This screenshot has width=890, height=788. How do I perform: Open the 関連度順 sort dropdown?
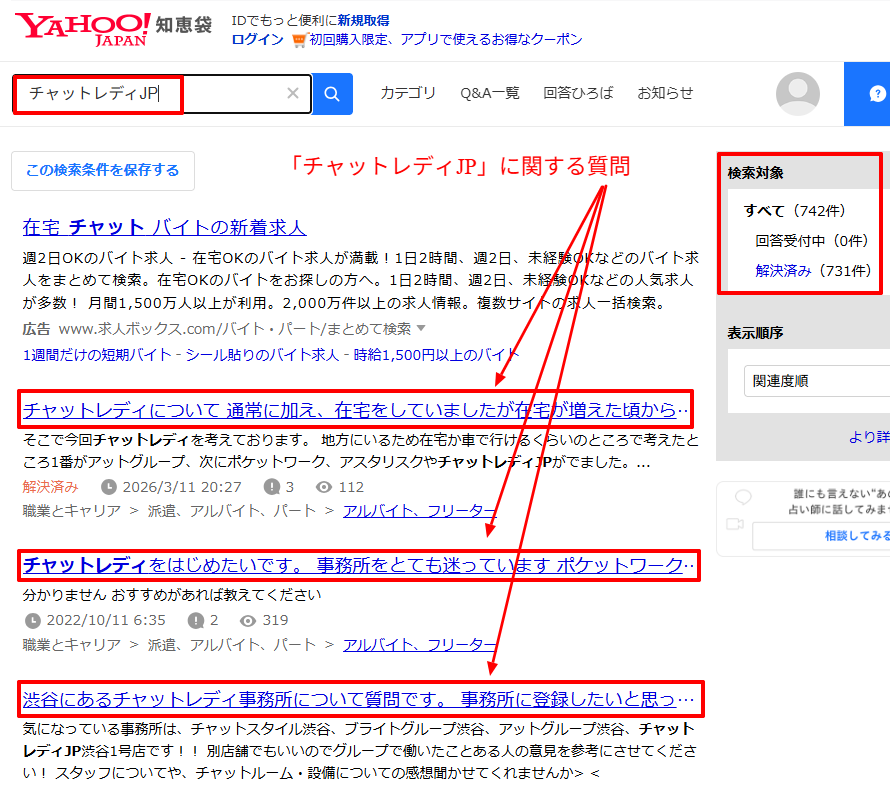[x=817, y=381]
